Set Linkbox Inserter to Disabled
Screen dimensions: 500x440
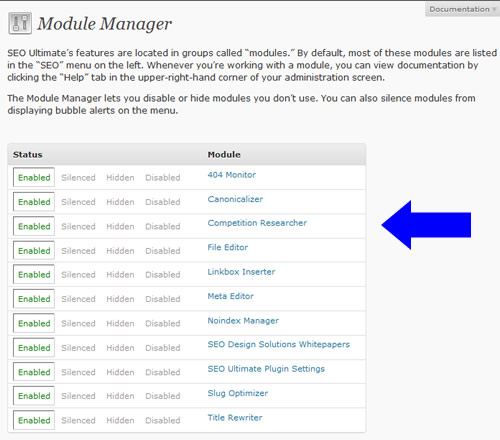pyautogui.click(x=163, y=275)
